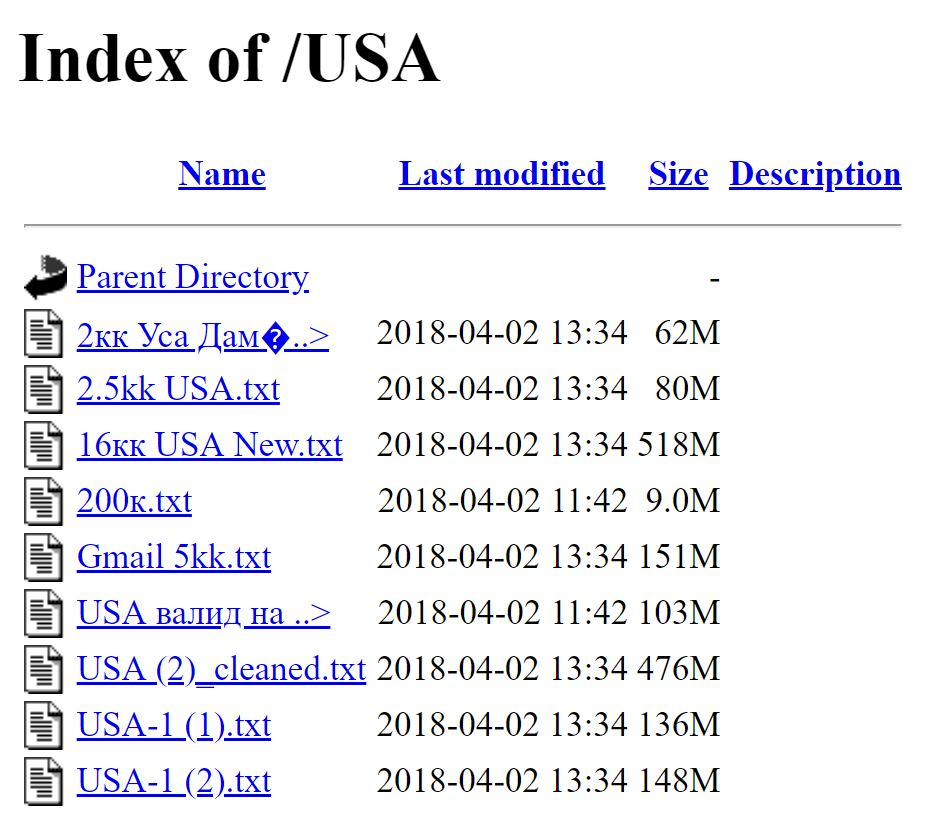Click the file icon next to "USA-1 (1).txt"
Viewport: 938px width, 813px height.
coord(41,725)
